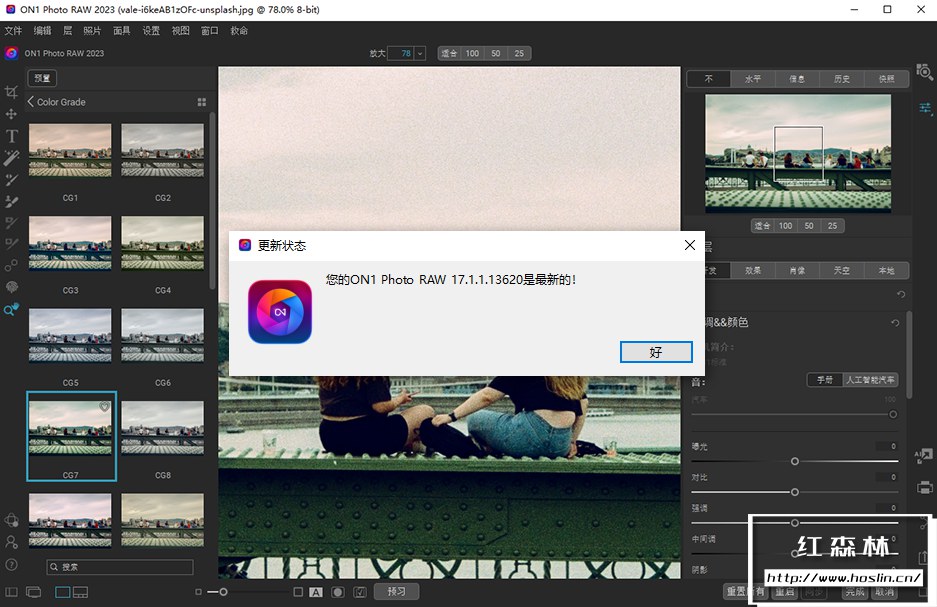The image size is (937, 607).
Task: Switch to the Info (信息) tab
Action: [x=797, y=79]
